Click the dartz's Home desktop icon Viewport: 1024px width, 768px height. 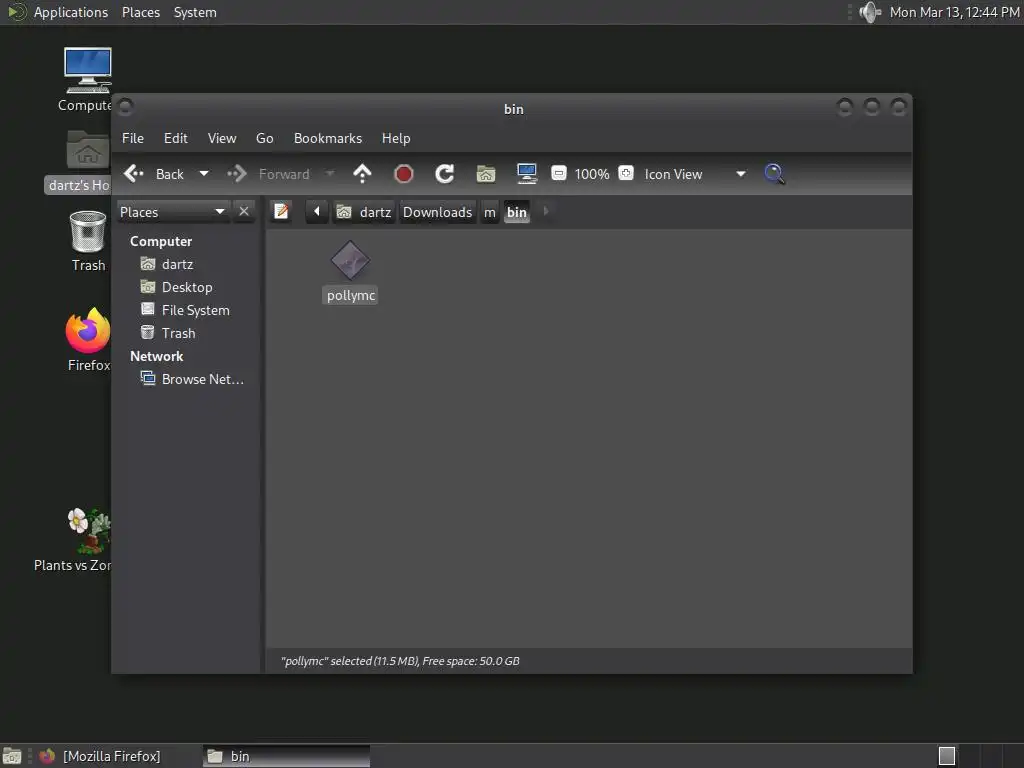[x=88, y=150]
